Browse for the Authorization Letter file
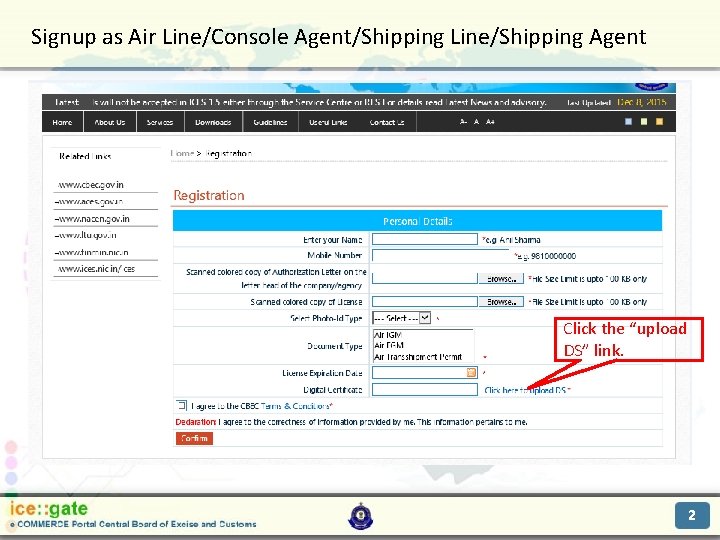 pos(501,278)
